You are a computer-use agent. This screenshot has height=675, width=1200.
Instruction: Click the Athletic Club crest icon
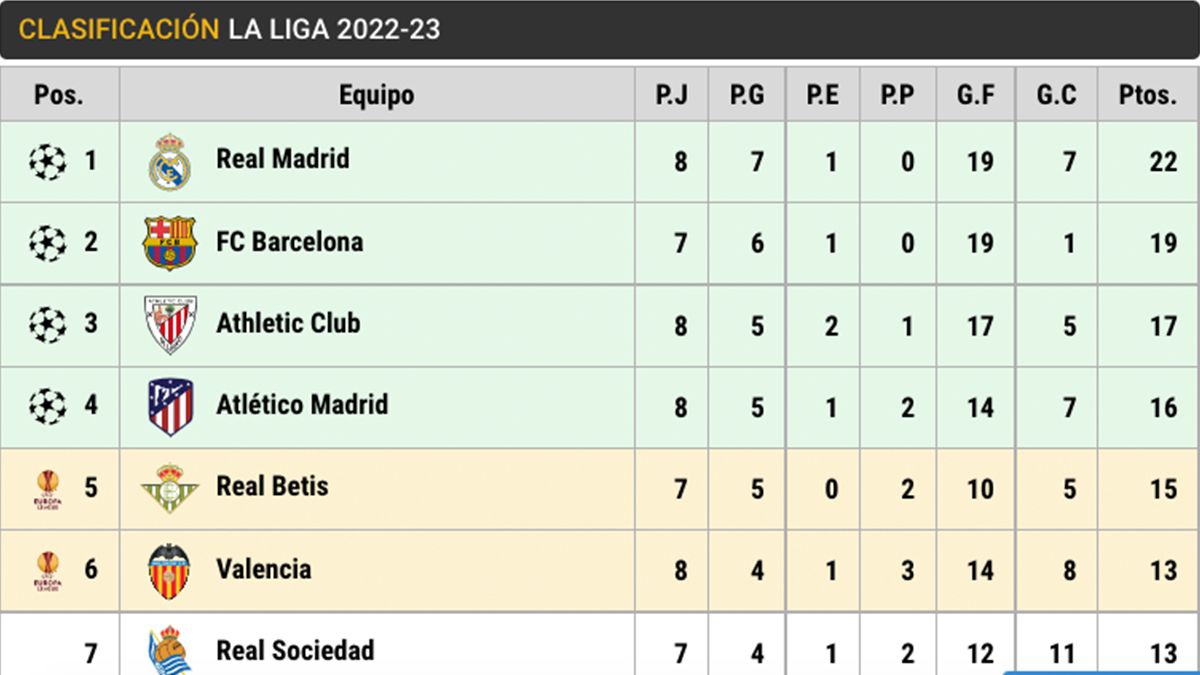(170, 325)
